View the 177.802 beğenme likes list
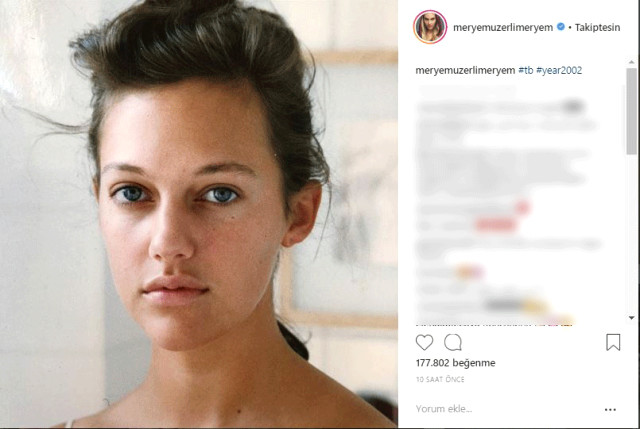The image size is (640, 429). point(456,363)
